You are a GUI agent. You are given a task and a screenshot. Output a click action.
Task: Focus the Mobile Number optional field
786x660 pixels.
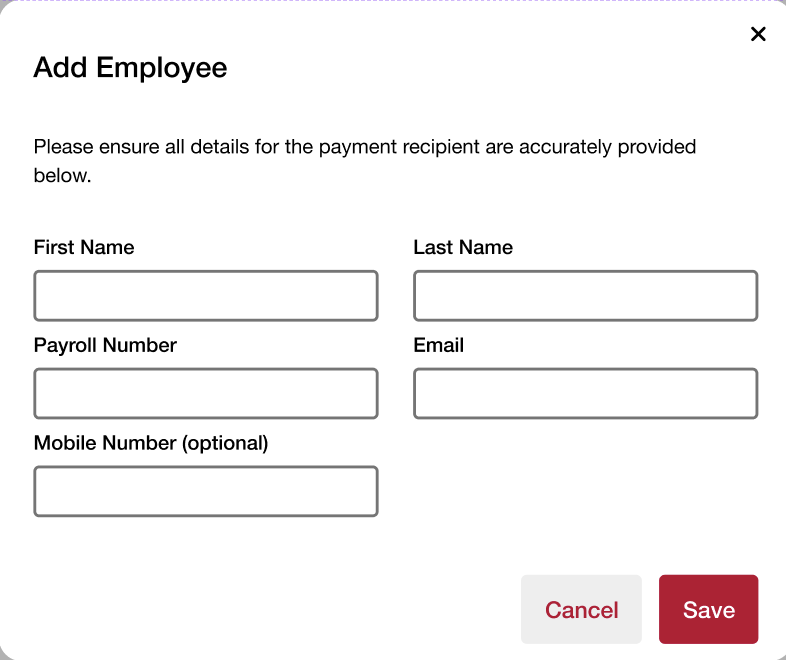point(206,491)
